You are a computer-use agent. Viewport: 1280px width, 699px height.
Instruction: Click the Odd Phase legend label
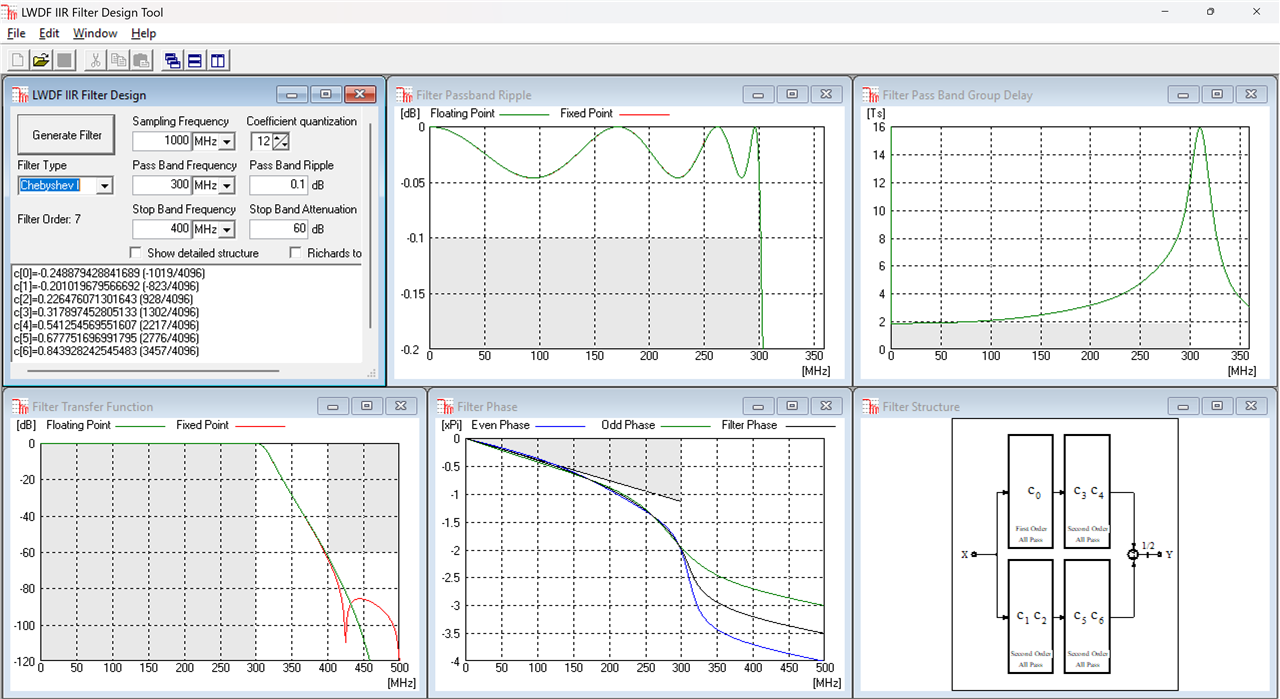[x=628, y=425]
